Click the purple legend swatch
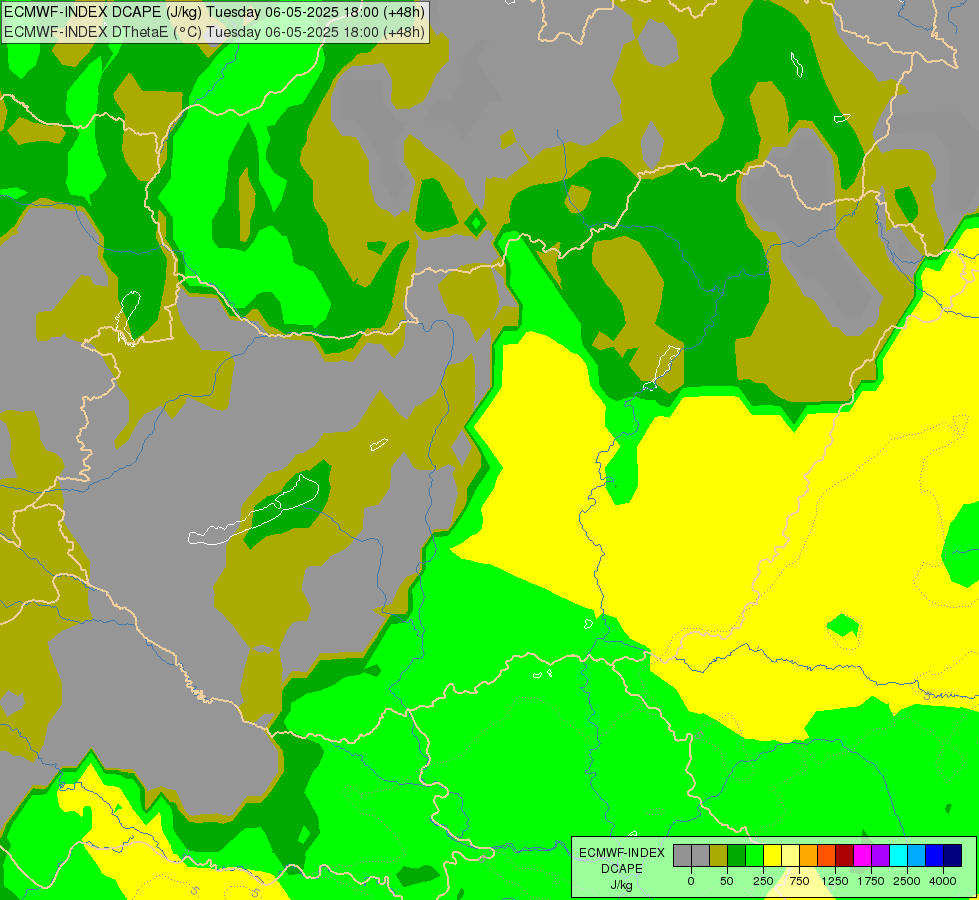The image size is (979, 900). point(880,856)
